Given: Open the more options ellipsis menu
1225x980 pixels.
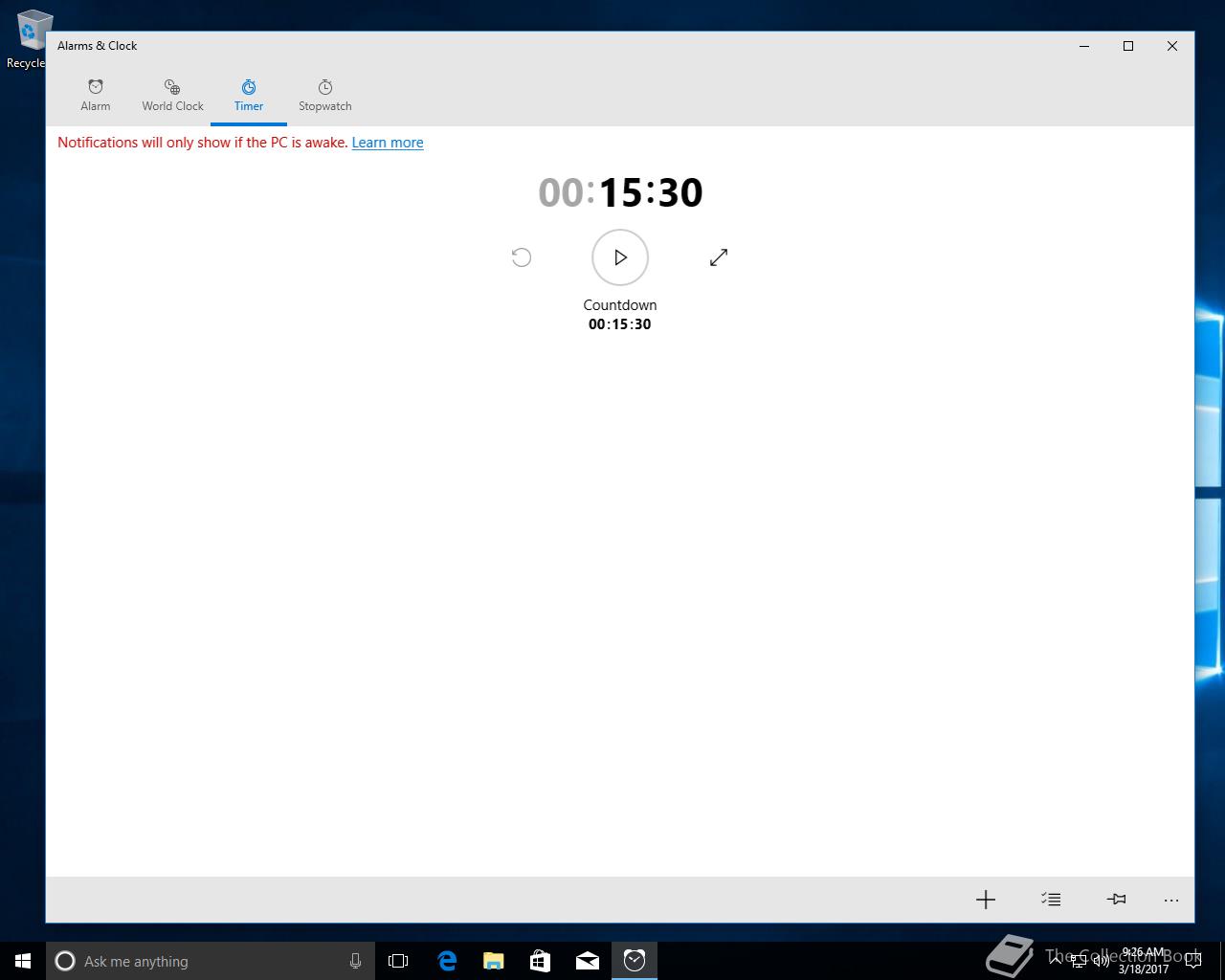Looking at the screenshot, I should tap(1171, 900).
